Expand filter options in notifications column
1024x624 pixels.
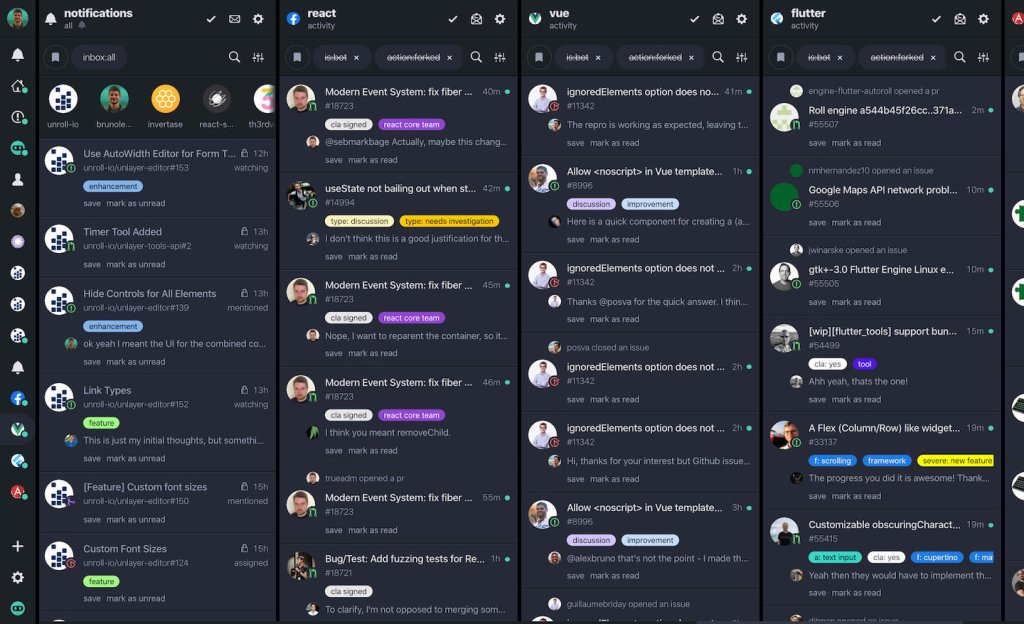pyautogui.click(x=258, y=57)
